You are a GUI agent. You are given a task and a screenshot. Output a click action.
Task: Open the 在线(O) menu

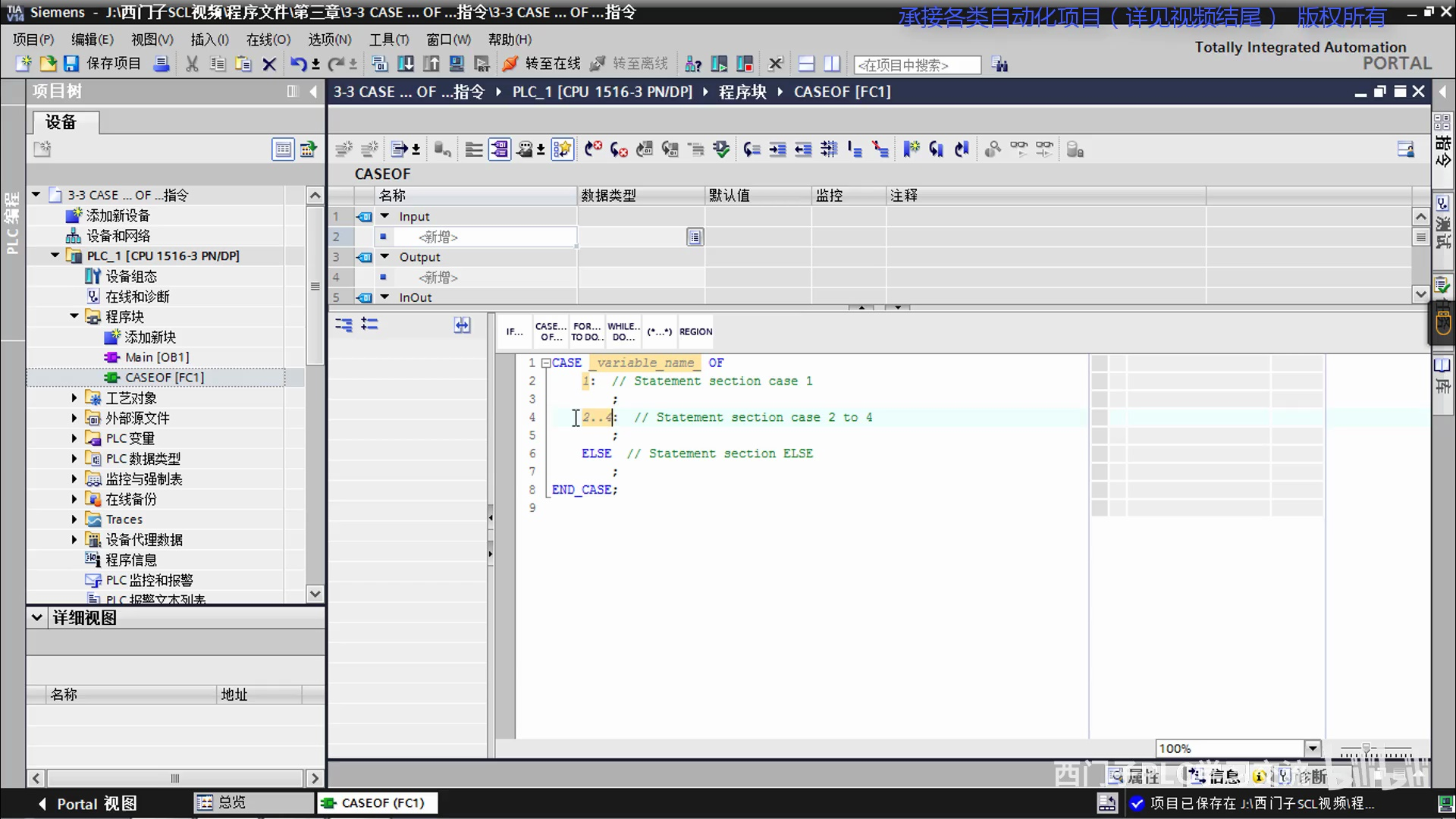pyautogui.click(x=268, y=39)
